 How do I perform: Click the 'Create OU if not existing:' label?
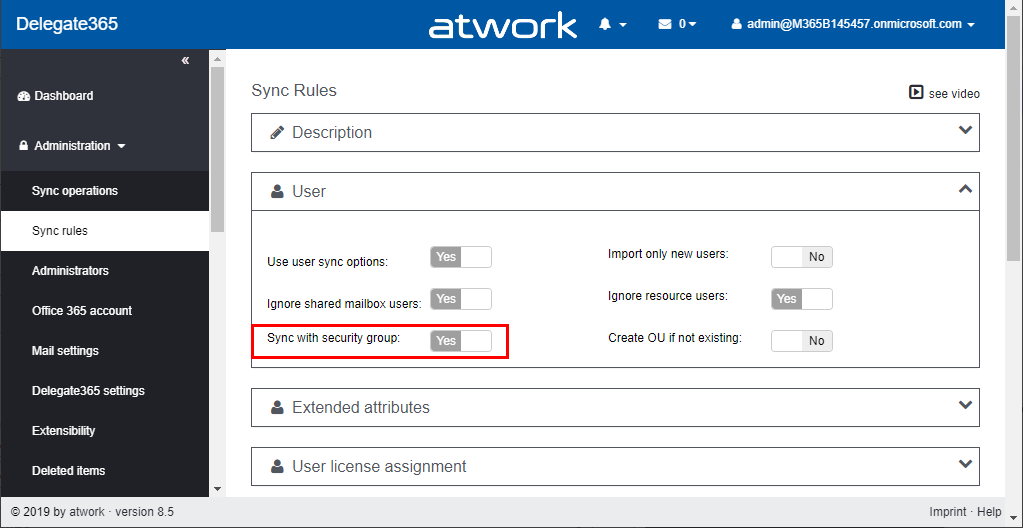tap(675, 338)
